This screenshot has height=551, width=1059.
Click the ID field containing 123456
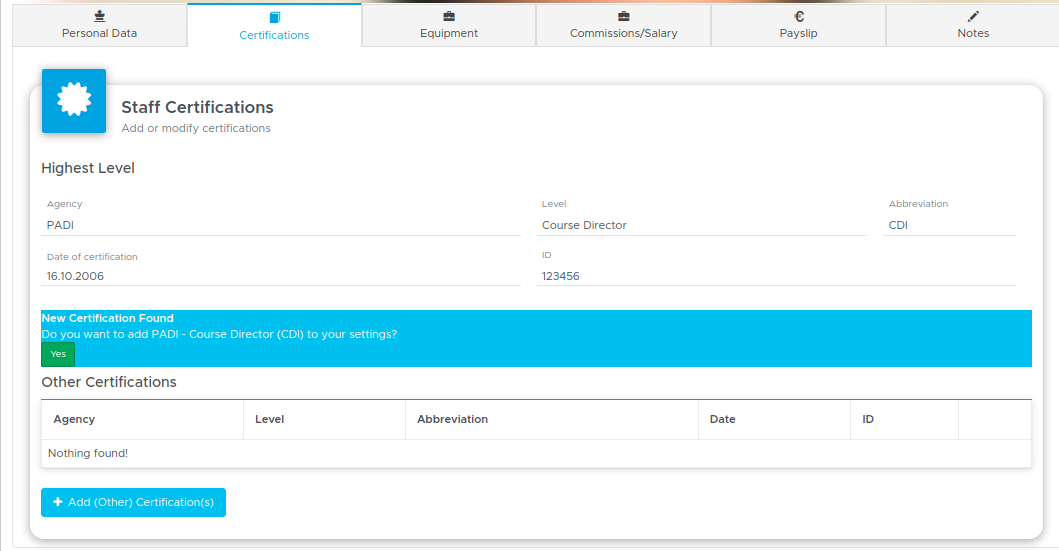coord(776,276)
